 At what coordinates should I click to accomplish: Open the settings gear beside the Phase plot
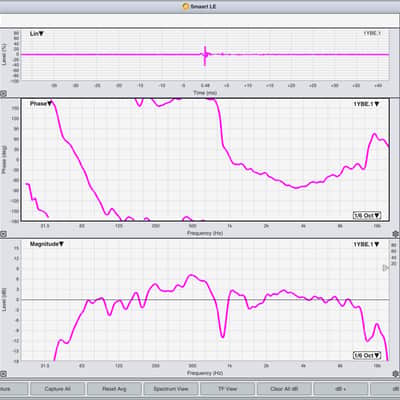tap(396, 234)
